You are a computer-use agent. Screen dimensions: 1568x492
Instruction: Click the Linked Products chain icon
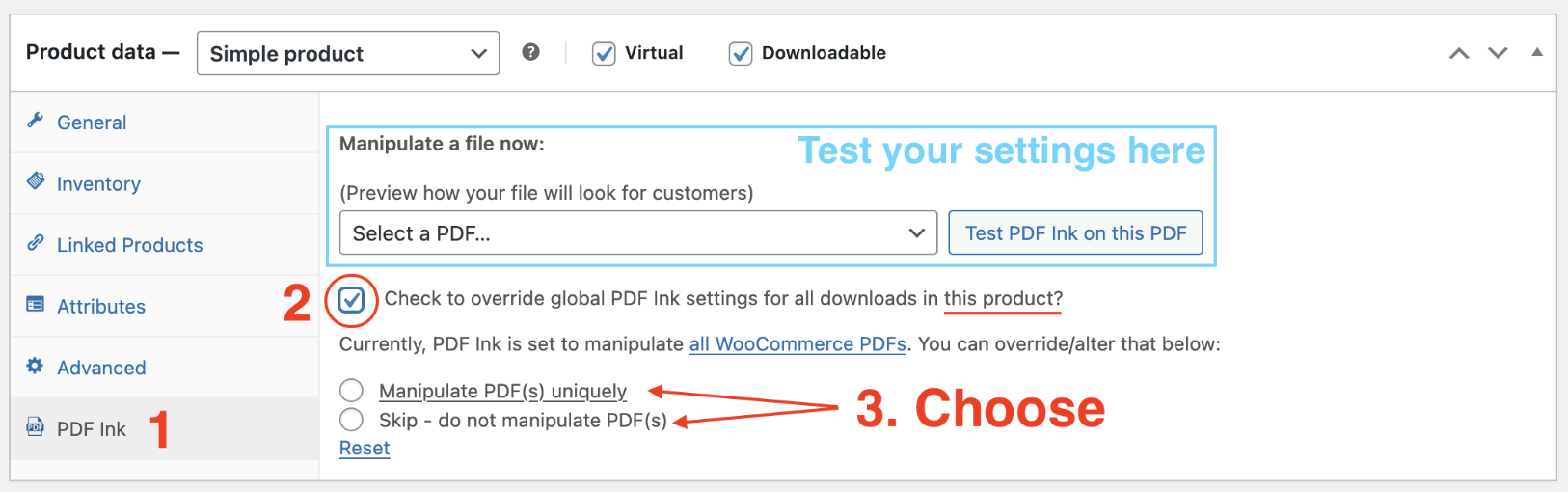tap(36, 242)
